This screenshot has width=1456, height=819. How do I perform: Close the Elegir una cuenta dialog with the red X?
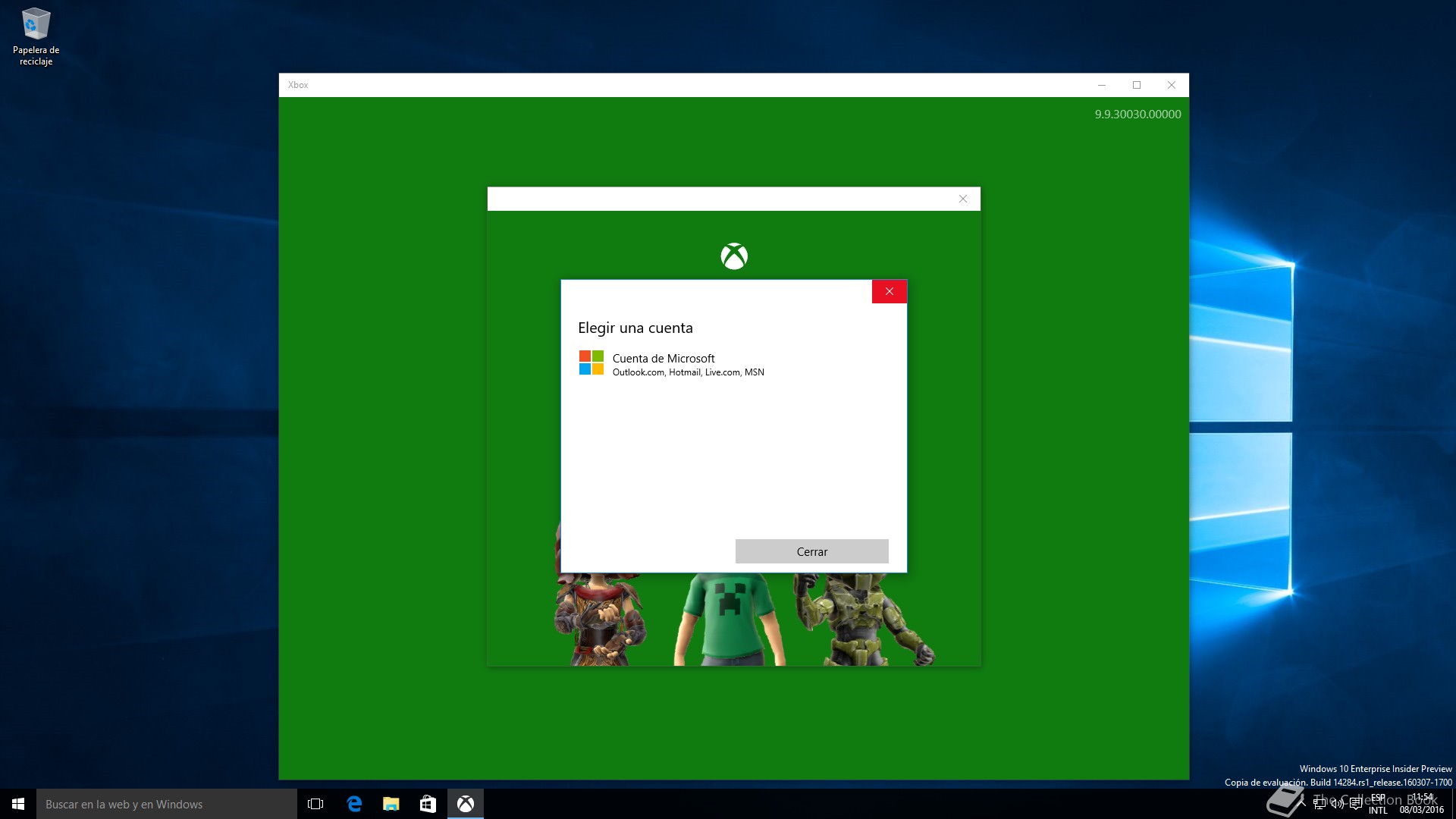pyautogui.click(x=890, y=291)
